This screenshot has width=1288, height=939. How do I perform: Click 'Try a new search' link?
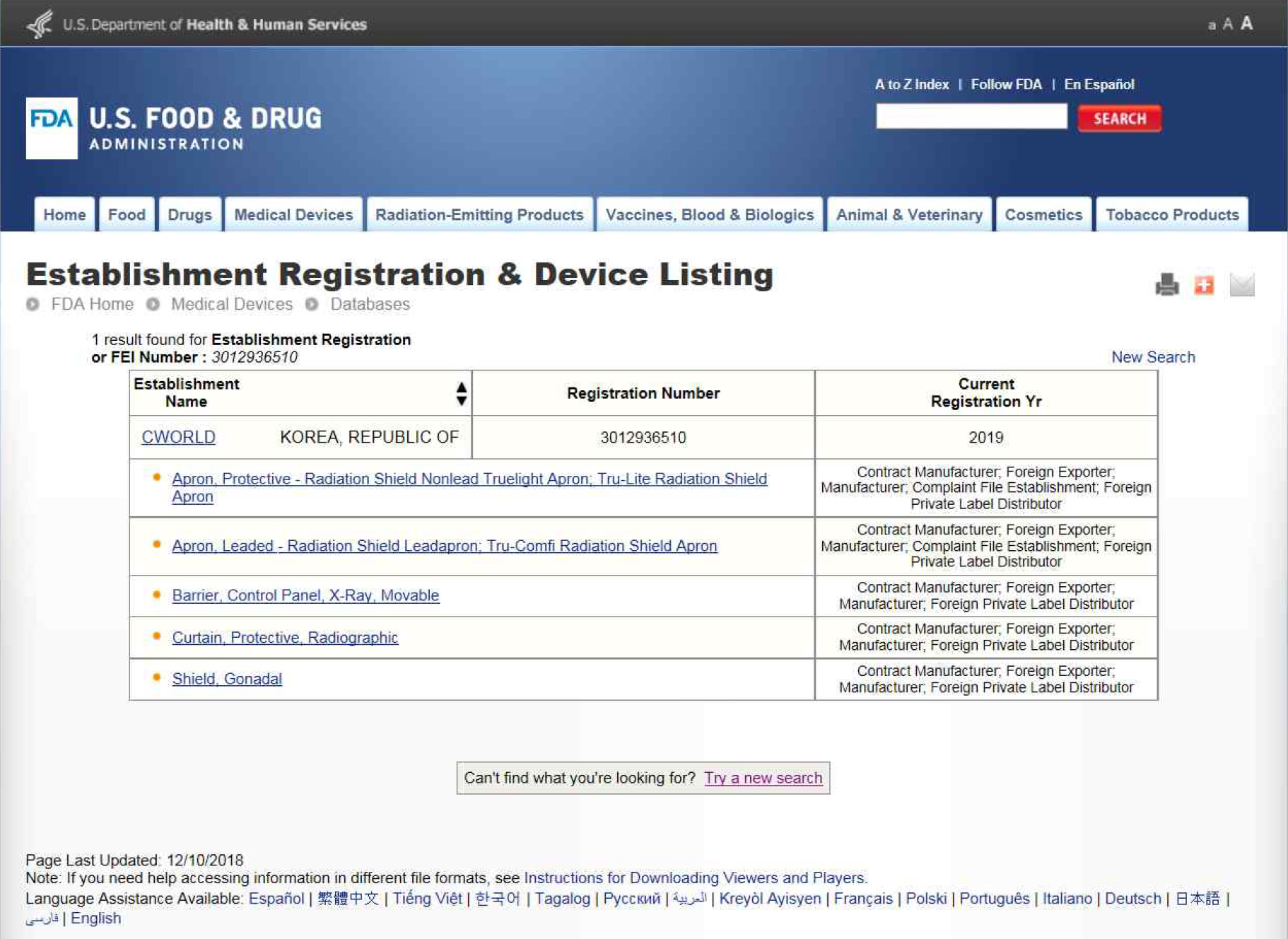[763, 778]
